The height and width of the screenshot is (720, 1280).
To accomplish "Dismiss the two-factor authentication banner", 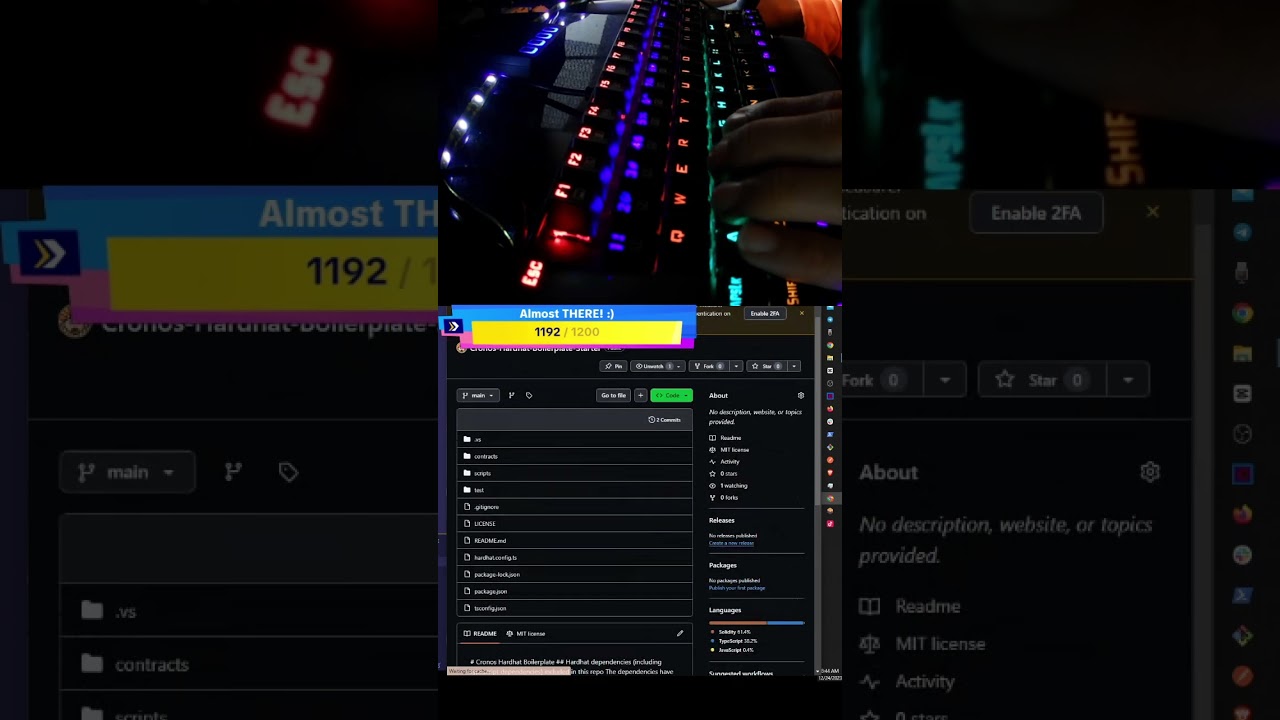I will 801,313.
